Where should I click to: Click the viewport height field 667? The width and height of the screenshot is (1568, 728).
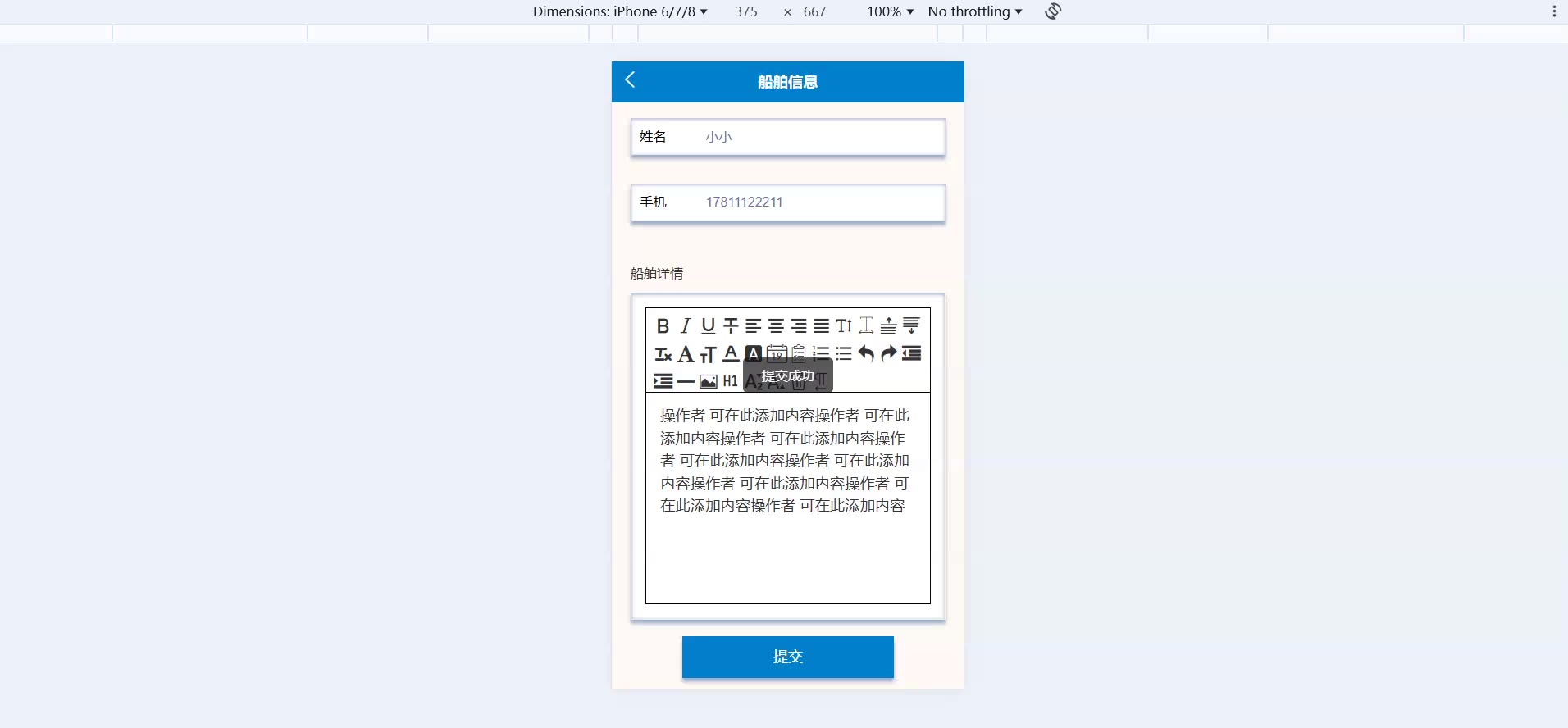(x=814, y=11)
